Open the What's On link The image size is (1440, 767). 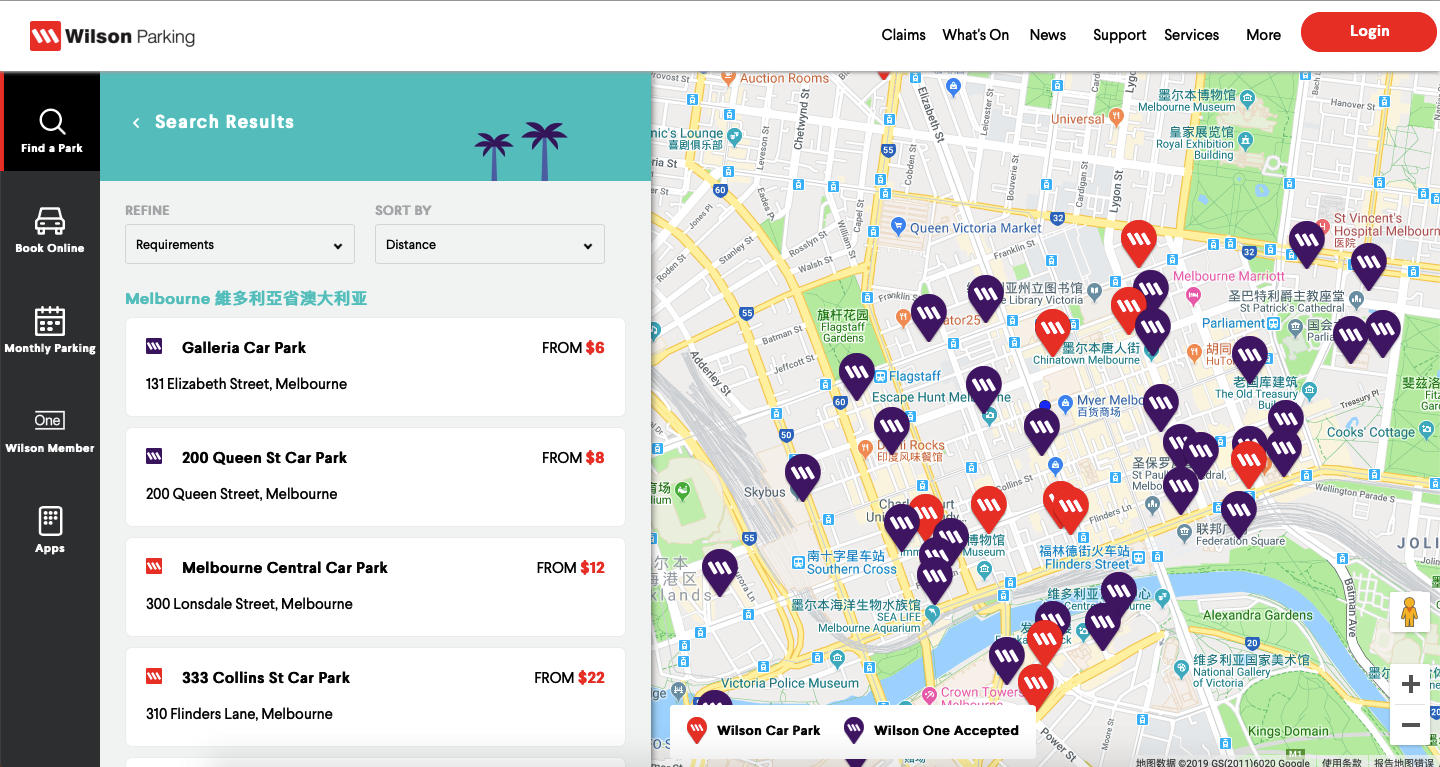coord(975,35)
